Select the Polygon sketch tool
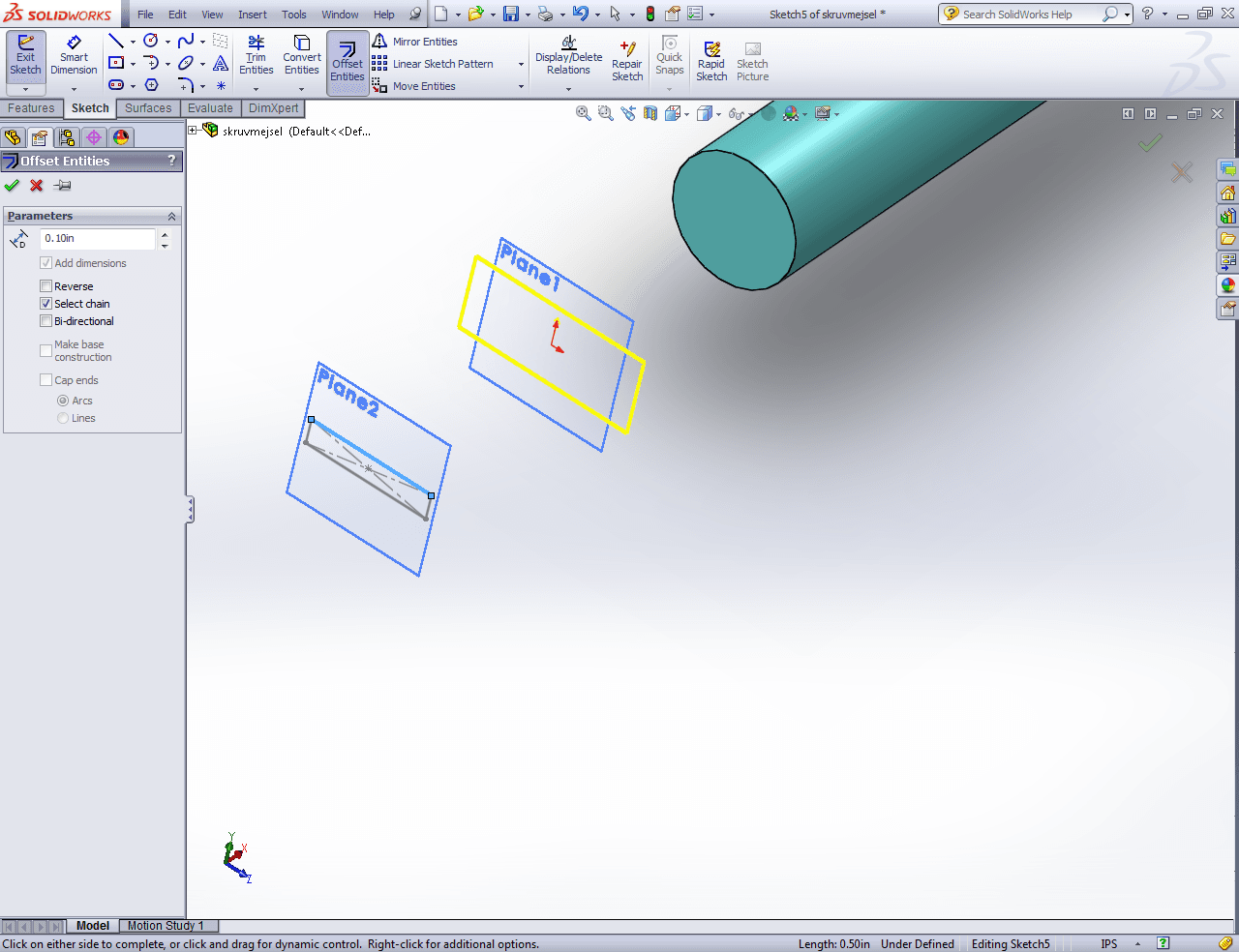 pyautogui.click(x=151, y=85)
